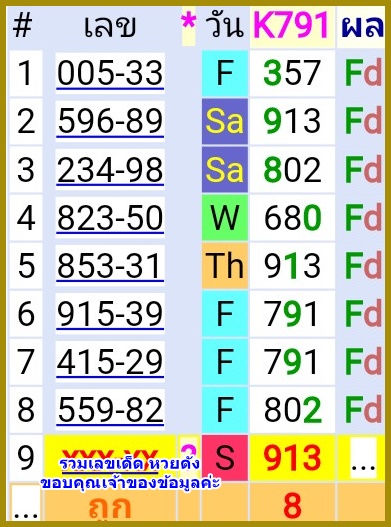
Task: Click the pink asterisk column header
Action: 188,26
